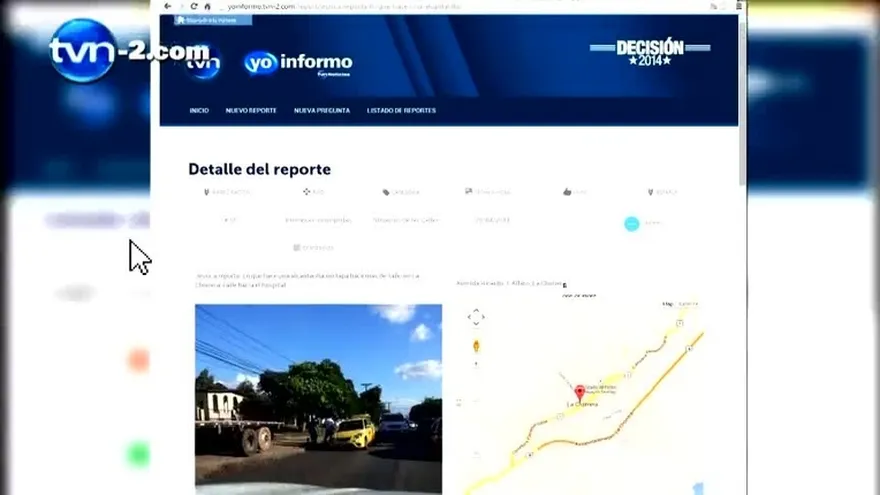The image size is (880, 495).
Task: Open the browser menu icon at top right
Action: tap(739, 6)
